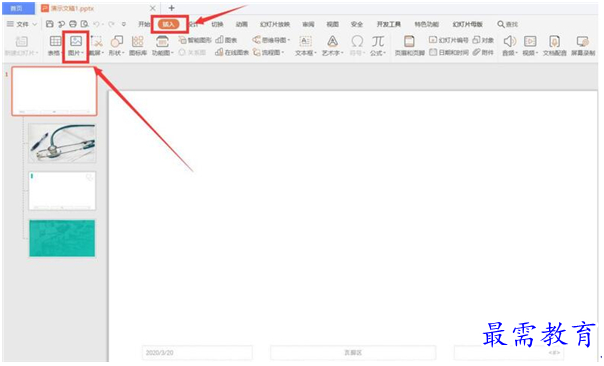Viewport: 604px width, 366px height.
Task: Insert a 图表 chart
Action: pos(226,40)
